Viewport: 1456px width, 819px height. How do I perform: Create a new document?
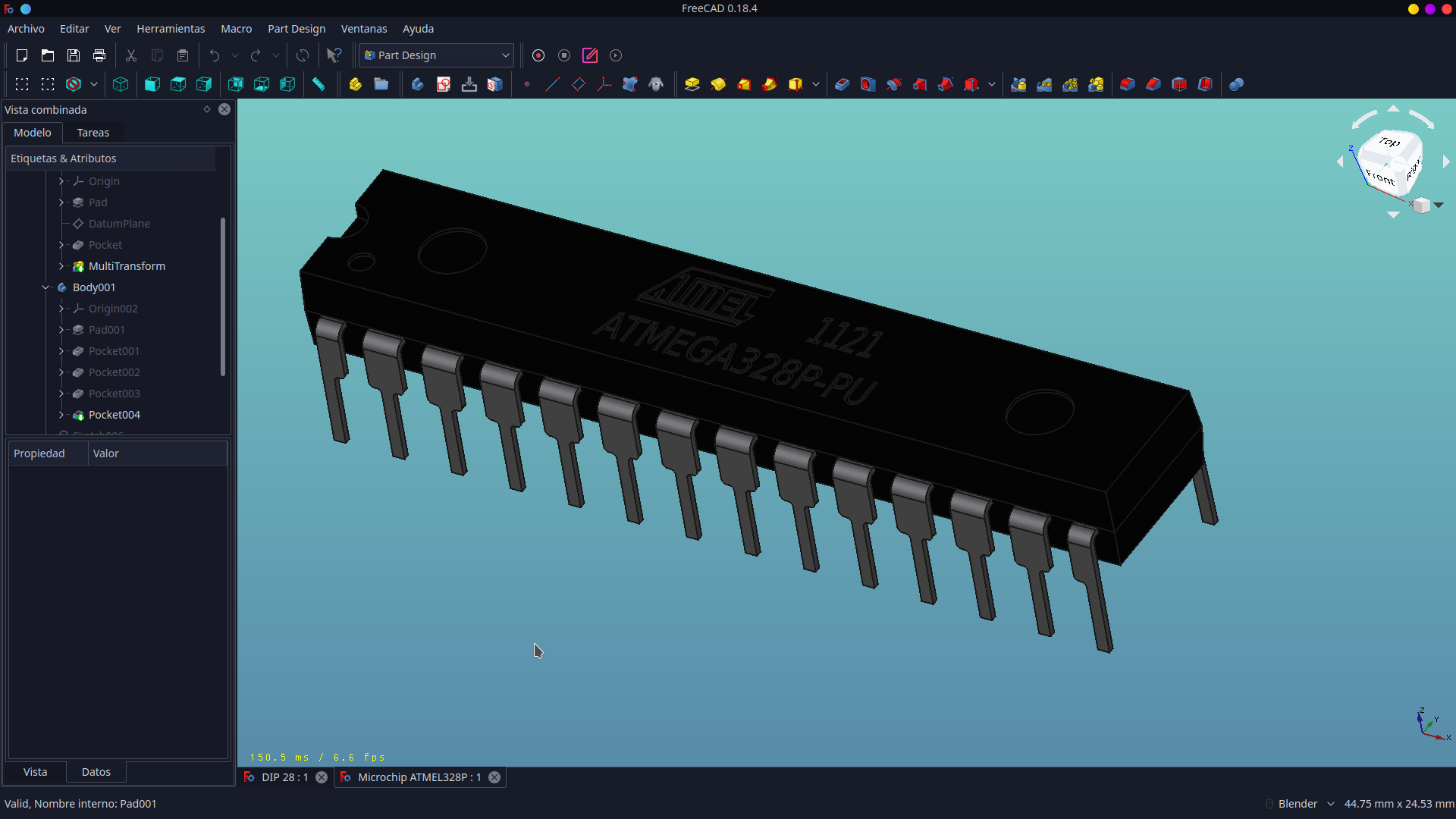pos(22,55)
